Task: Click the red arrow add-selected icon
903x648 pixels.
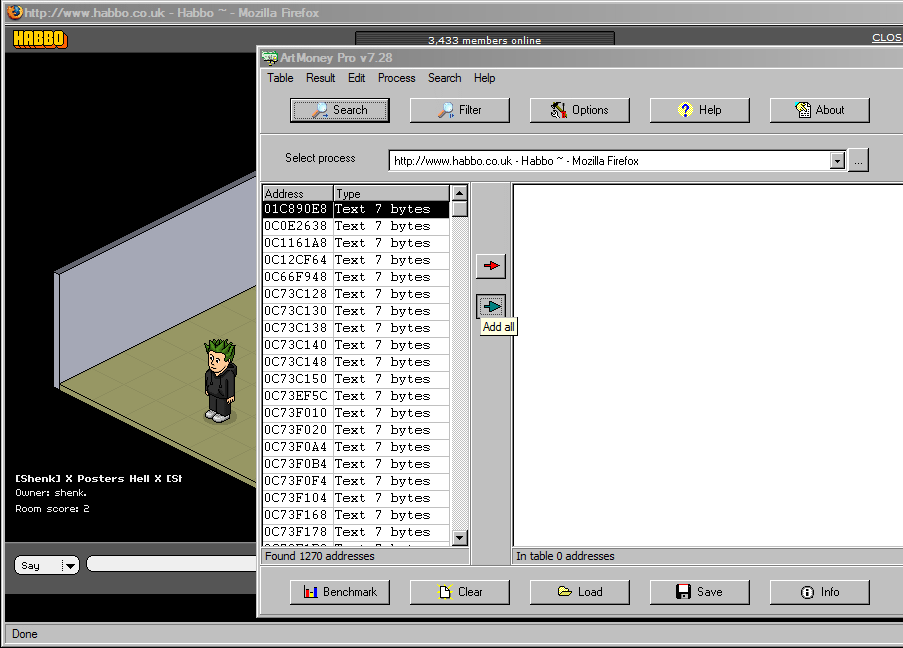Action: (x=491, y=266)
